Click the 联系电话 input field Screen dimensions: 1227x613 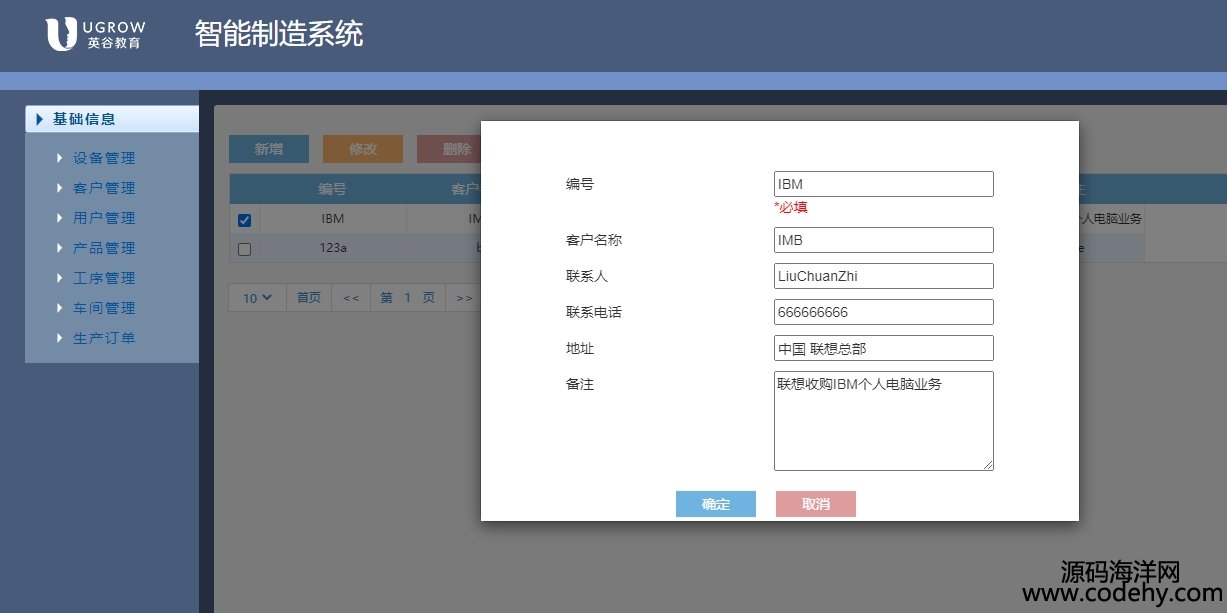pos(884,312)
